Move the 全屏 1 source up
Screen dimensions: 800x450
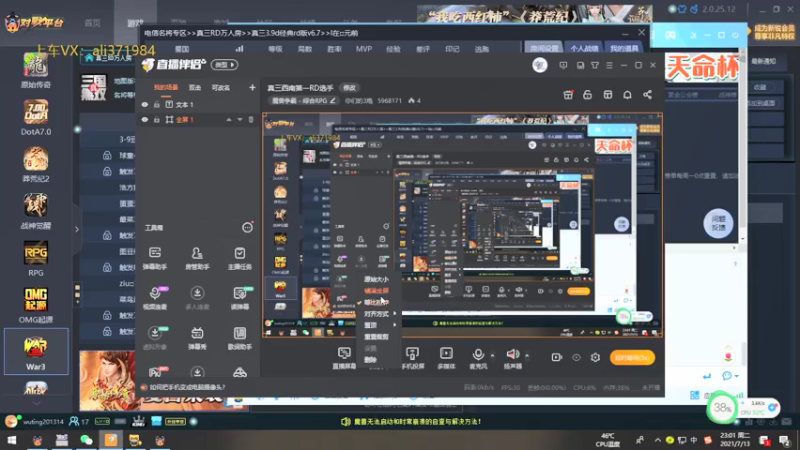[x=229, y=119]
